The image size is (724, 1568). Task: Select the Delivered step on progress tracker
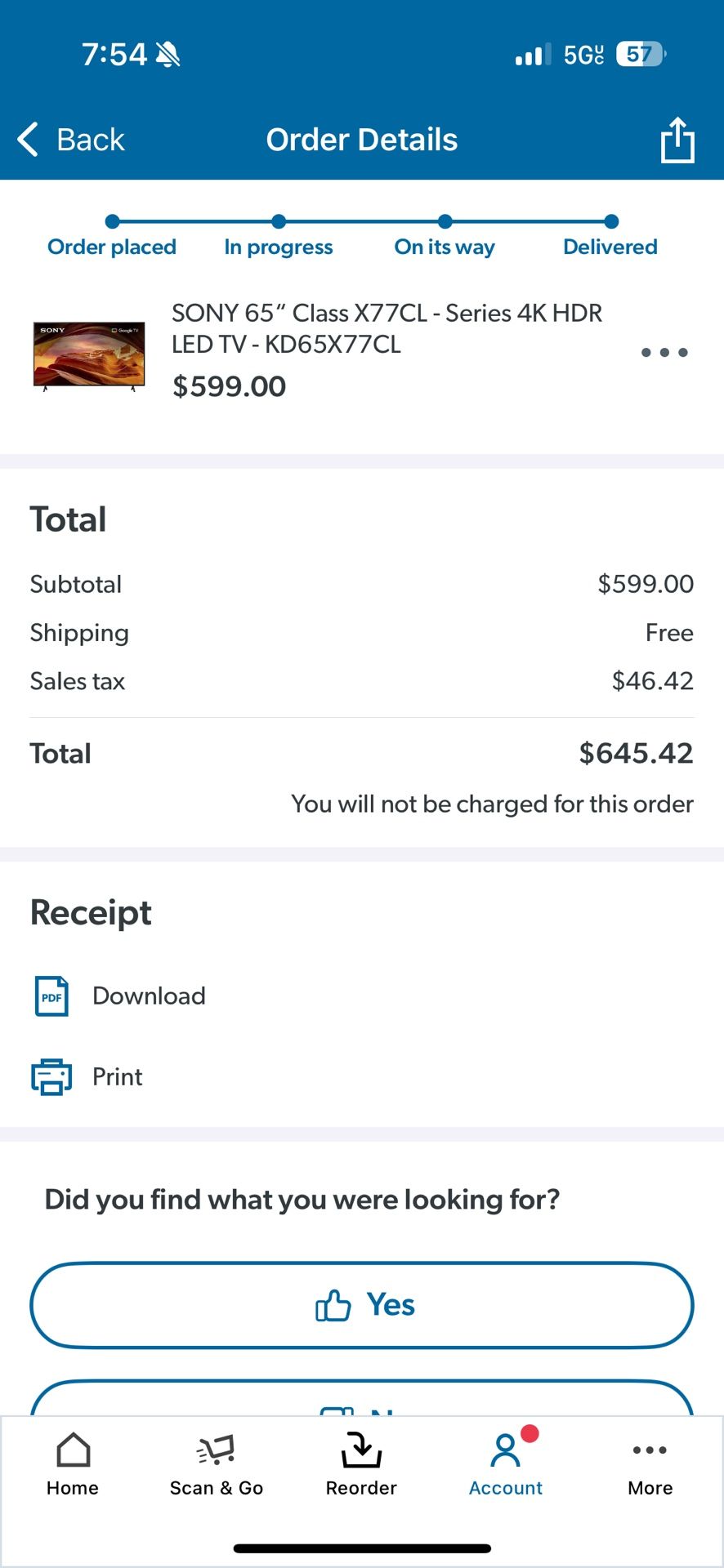[x=610, y=246]
